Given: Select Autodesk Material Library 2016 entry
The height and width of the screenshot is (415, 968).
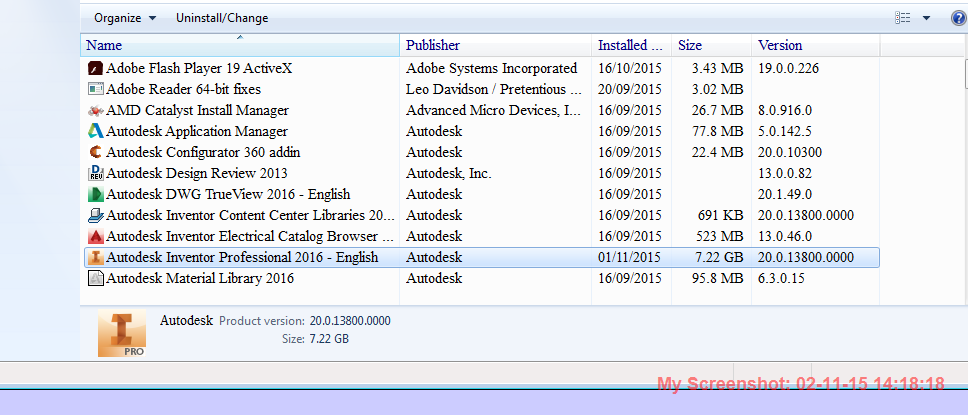Looking at the screenshot, I should coord(200,279).
